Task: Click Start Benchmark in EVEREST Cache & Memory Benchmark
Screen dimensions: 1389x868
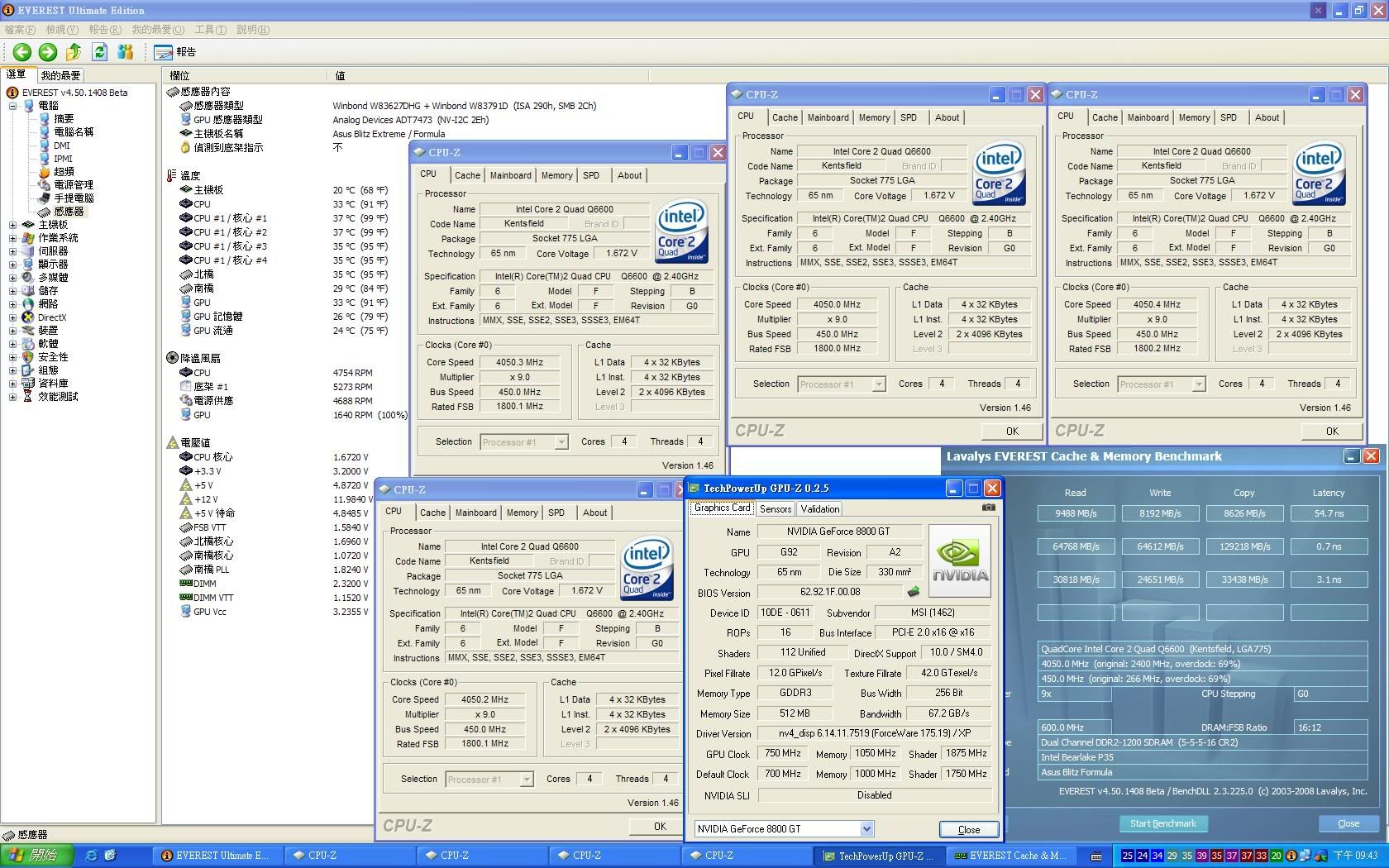Action: [x=1163, y=823]
